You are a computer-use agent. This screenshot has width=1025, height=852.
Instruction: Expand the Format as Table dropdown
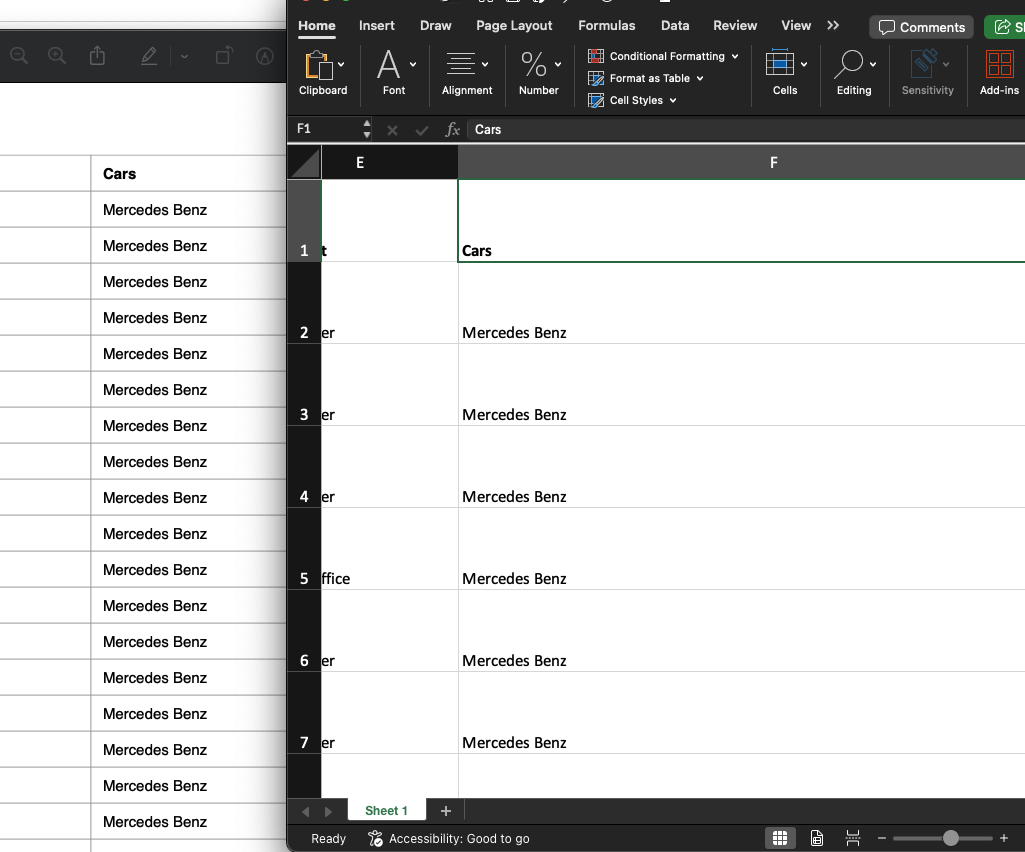coord(700,79)
